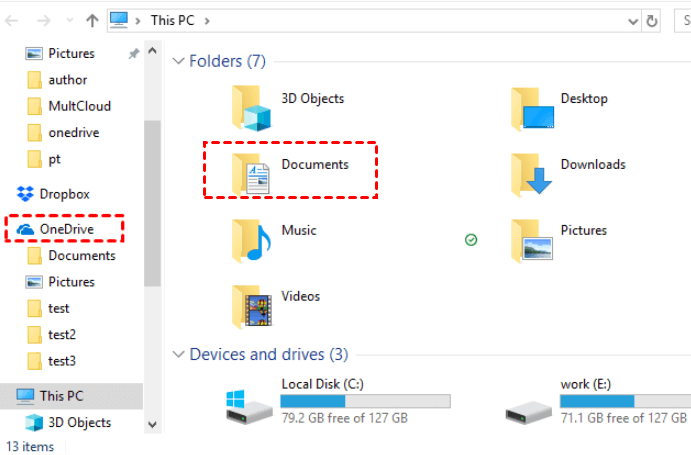Select MultCloud folder in quick access

coord(79,106)
